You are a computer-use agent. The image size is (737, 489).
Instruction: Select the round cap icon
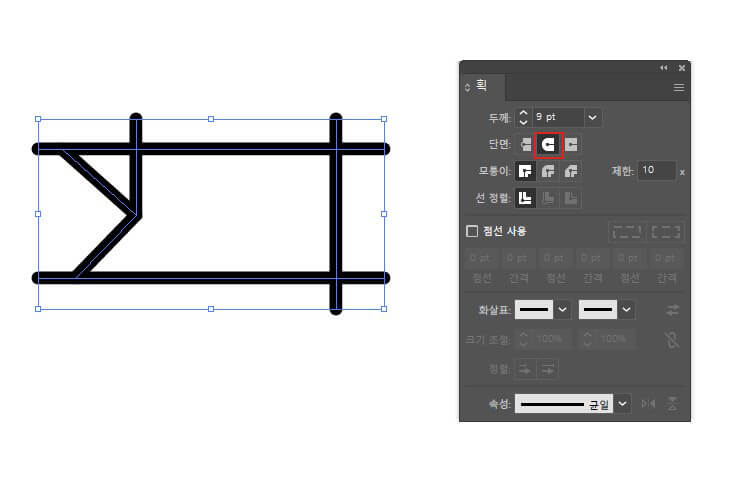[549, 145]
